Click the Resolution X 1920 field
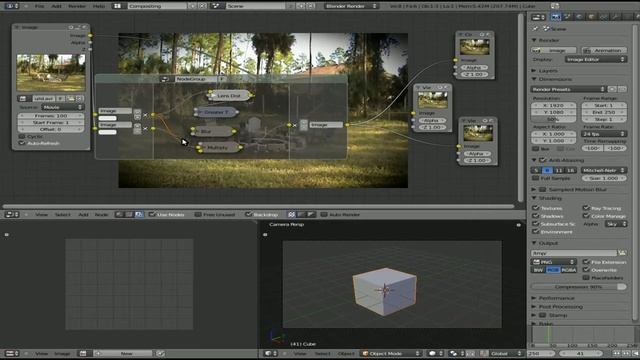 553,105
